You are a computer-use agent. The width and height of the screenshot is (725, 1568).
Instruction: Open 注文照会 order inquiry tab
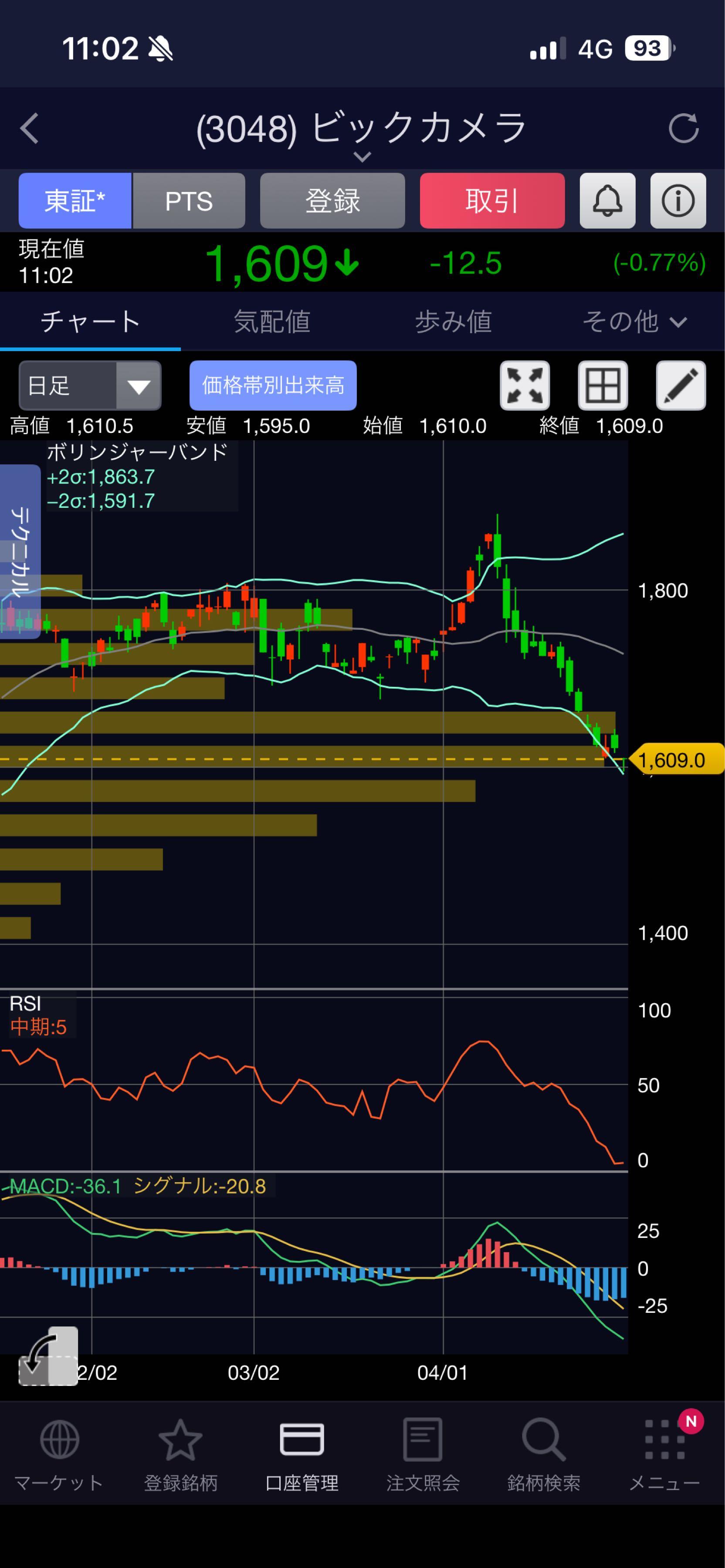pos(423,1455)
